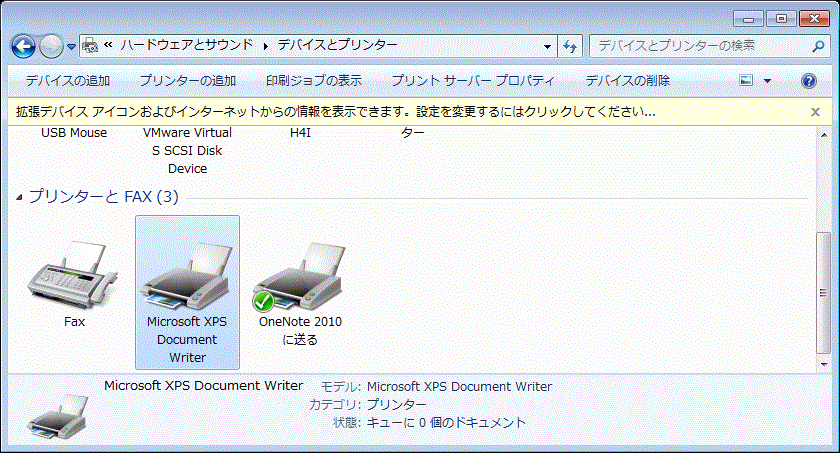Screen dimensions: 840x453
Task: Collapse the プリンターと FAX (3) group
Action: (19, 197)
